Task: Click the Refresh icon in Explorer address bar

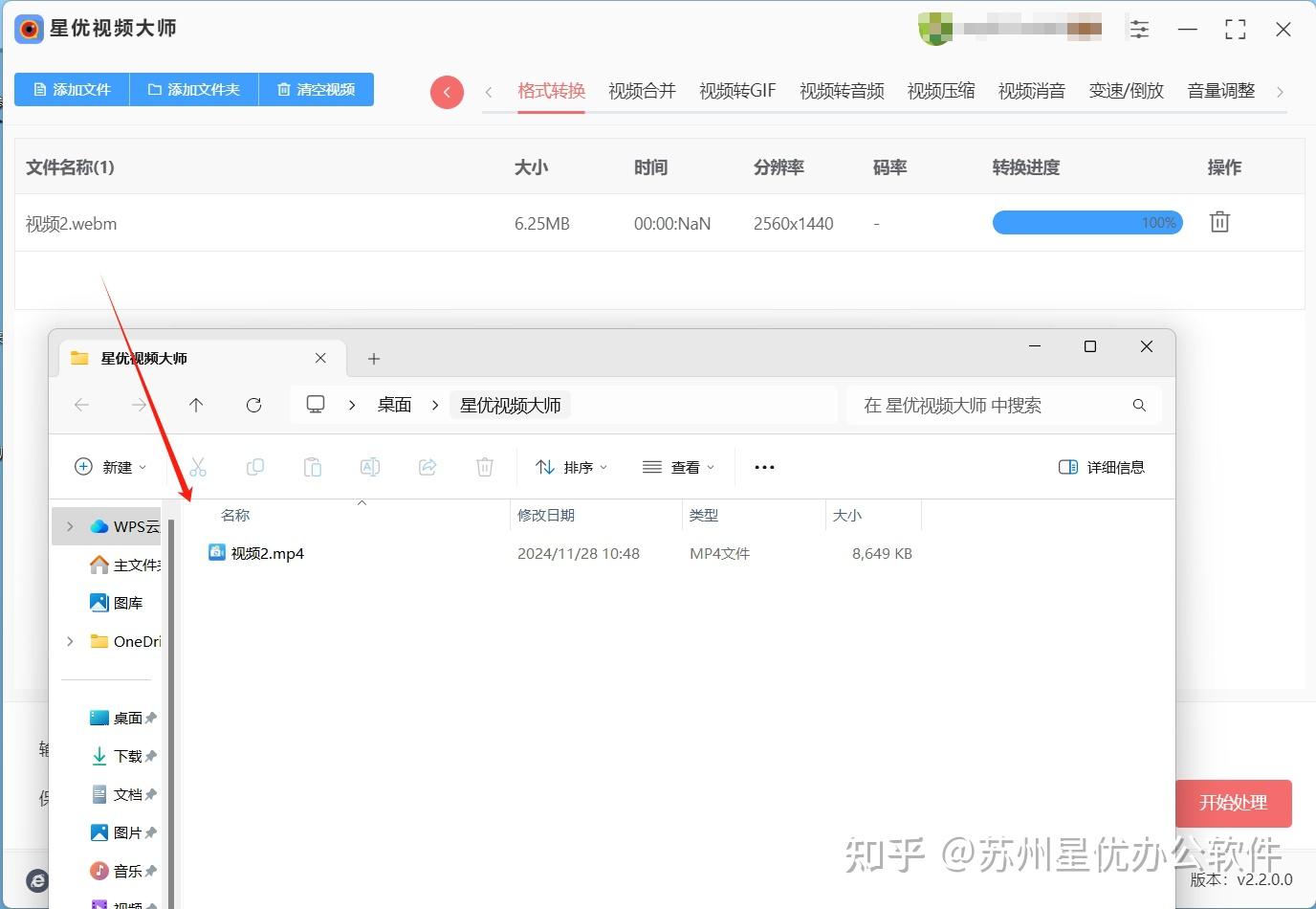Action: click(253, 405)
